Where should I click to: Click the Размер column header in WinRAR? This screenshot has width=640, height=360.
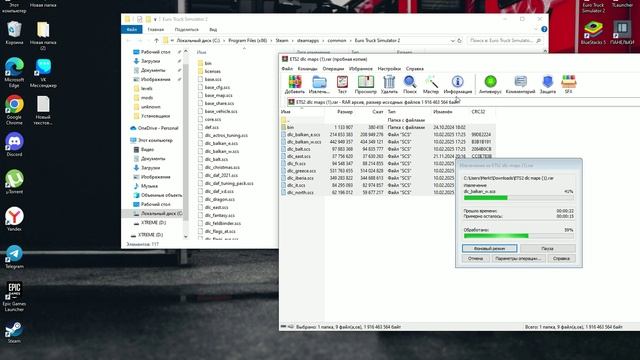345,111
